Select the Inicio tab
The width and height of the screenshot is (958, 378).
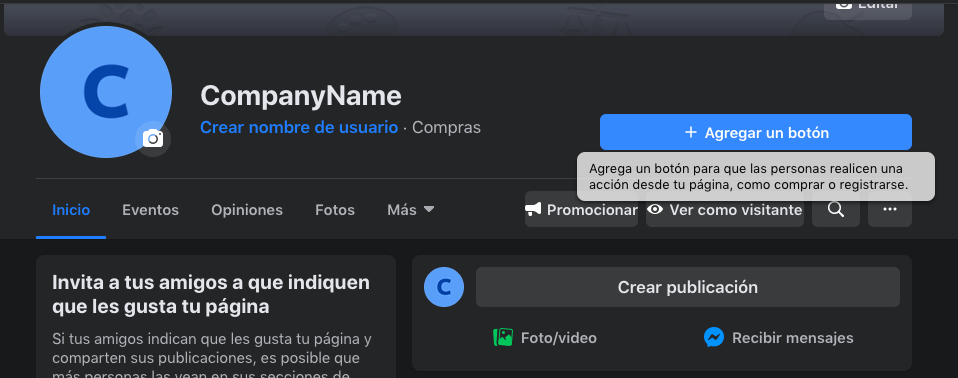pyautogui.click(x=71, y=210)
